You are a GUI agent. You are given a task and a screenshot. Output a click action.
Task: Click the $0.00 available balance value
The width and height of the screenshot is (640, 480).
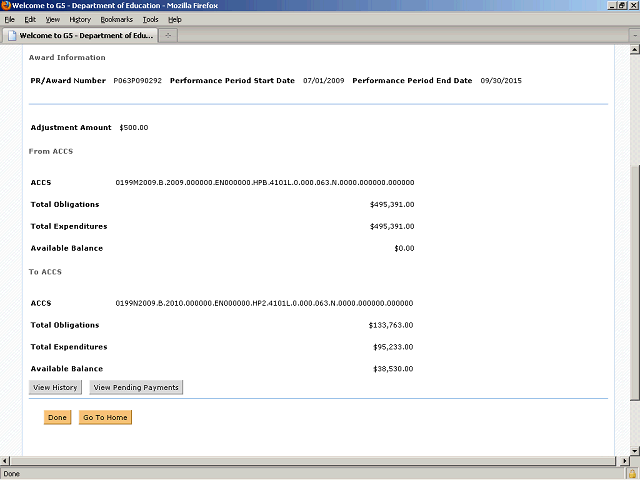[404, 248]
